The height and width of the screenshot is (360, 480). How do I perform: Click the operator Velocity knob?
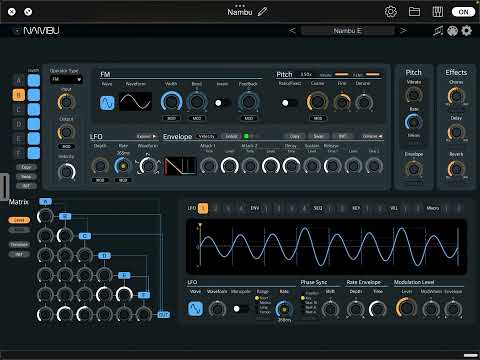click(x=67, y=172)
